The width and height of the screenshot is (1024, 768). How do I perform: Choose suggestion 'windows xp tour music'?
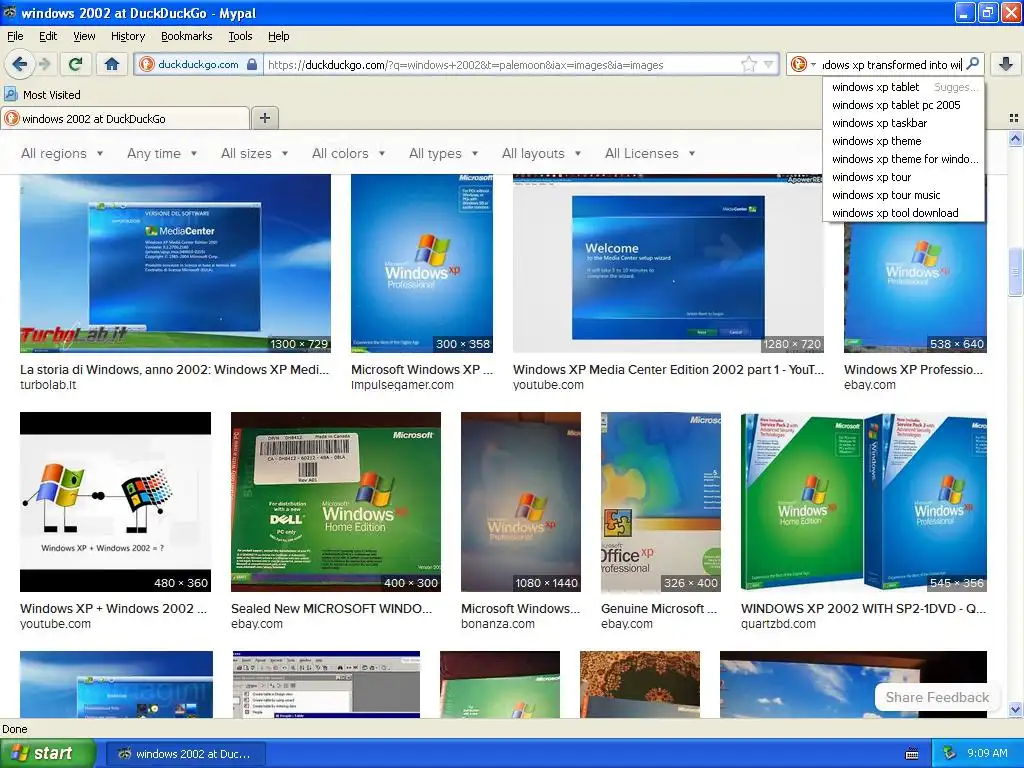[x=904, y=195]
